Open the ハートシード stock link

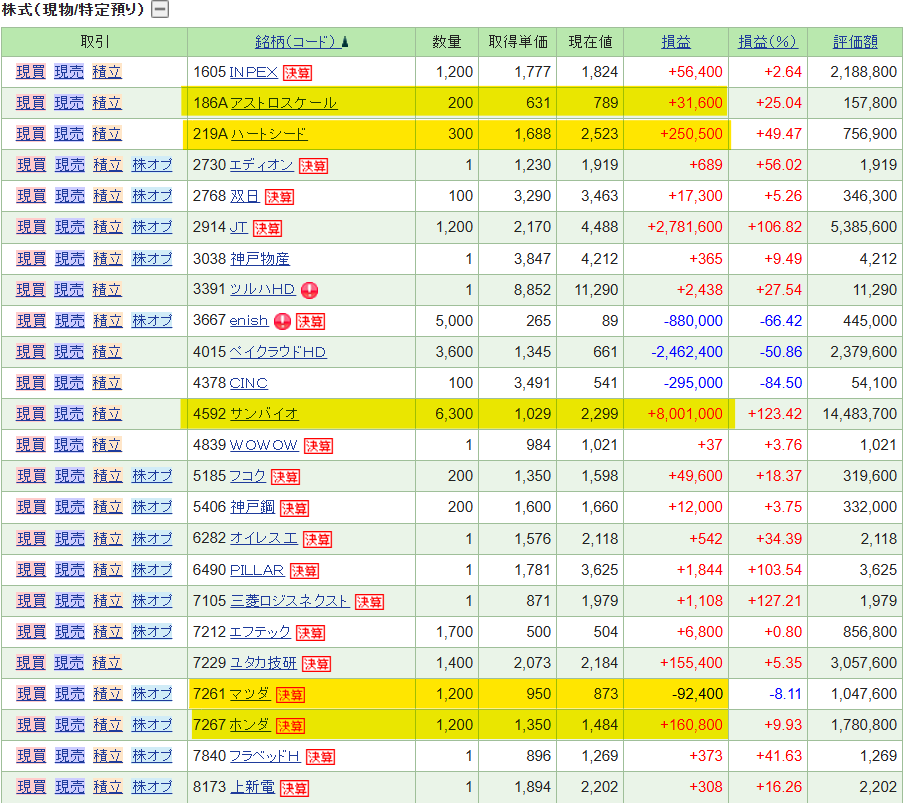point(269,134)
